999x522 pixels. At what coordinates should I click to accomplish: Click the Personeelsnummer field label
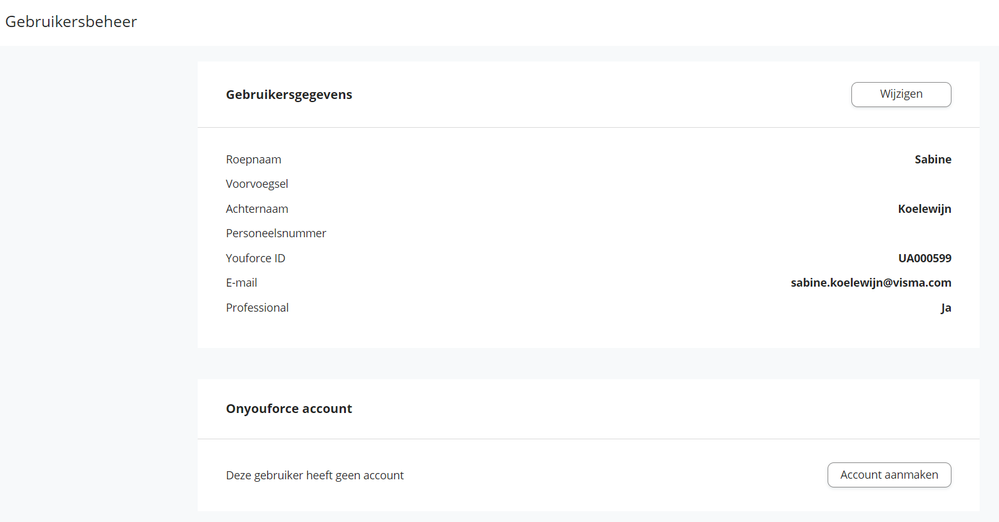[x=276, y=234]
